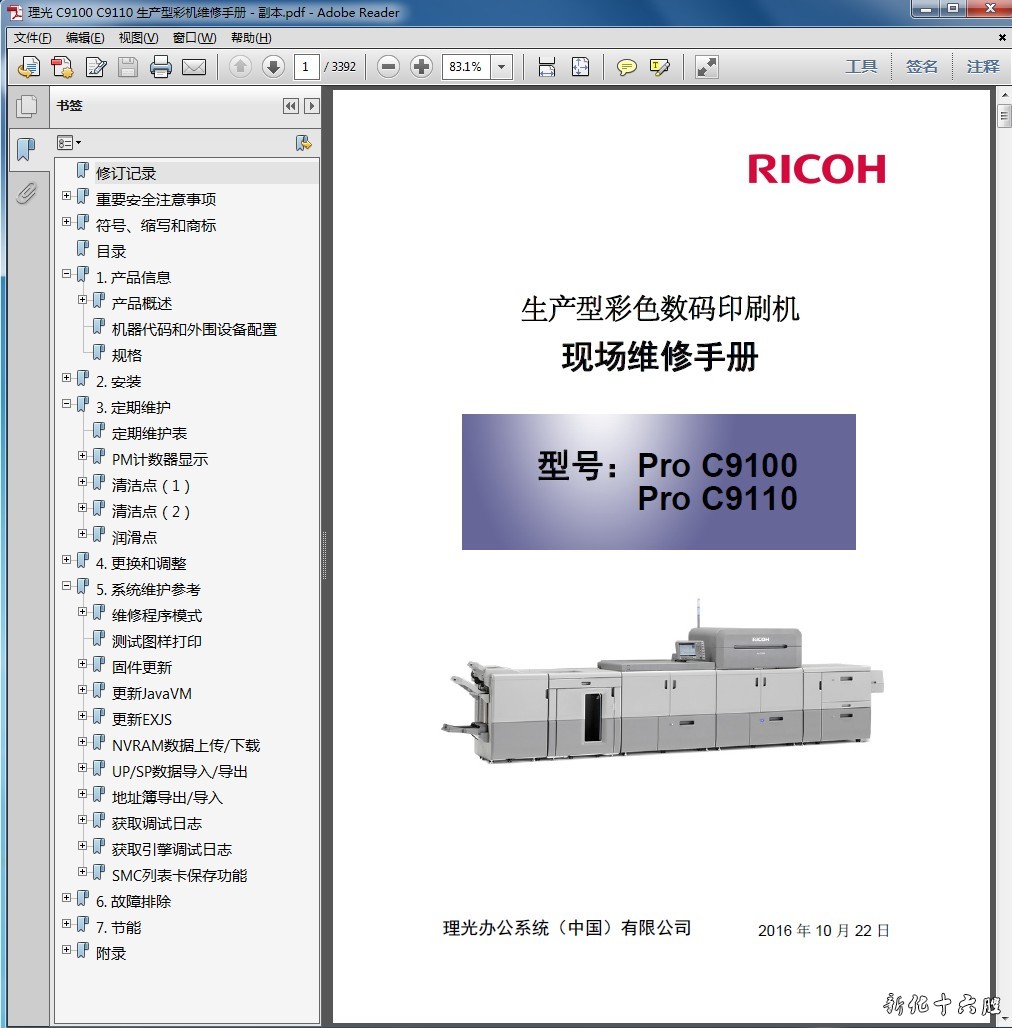
Task: Go to next page with down arrow
Action: (273, 67)
